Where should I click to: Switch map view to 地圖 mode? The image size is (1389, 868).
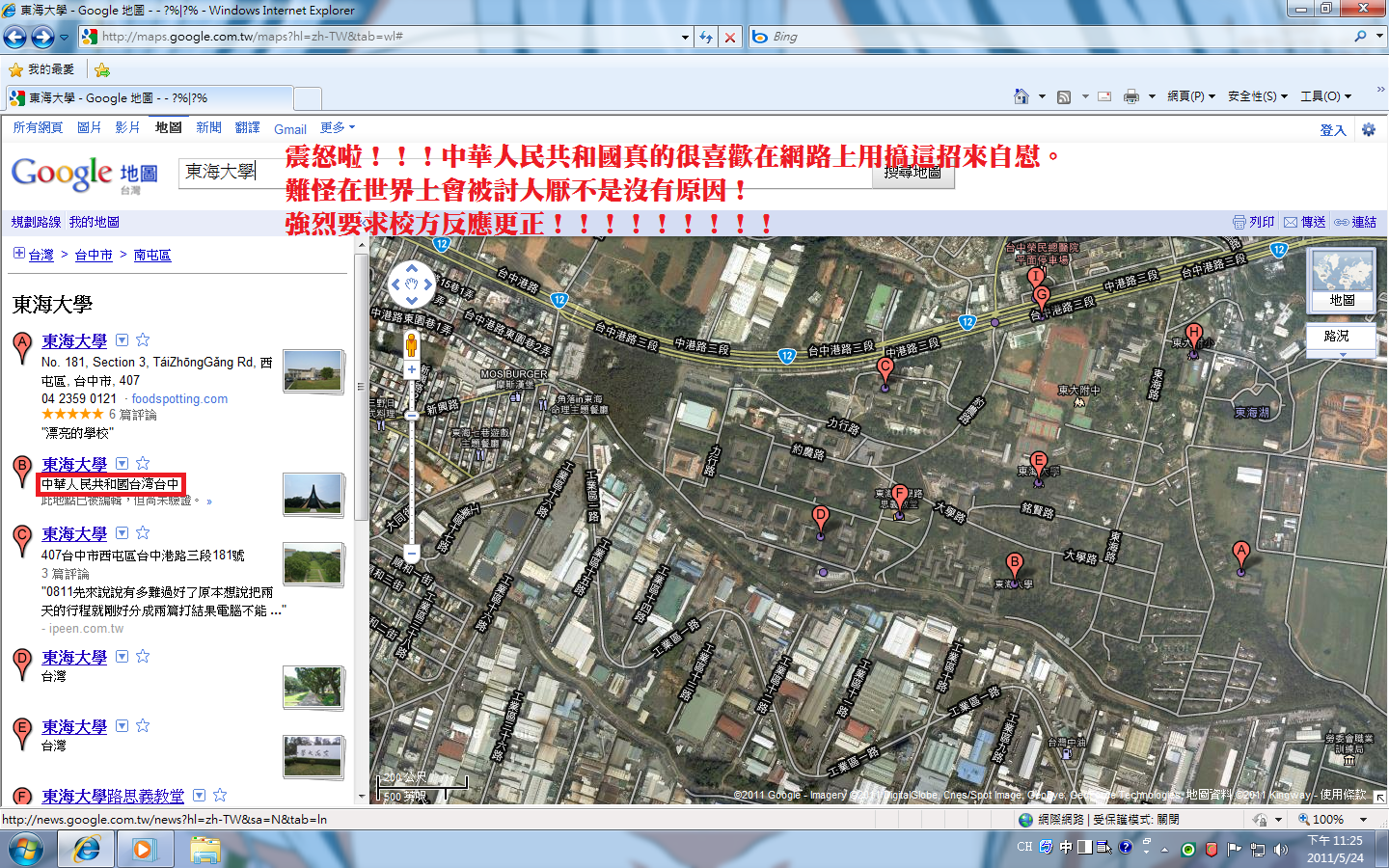[x=1342, y=281]
